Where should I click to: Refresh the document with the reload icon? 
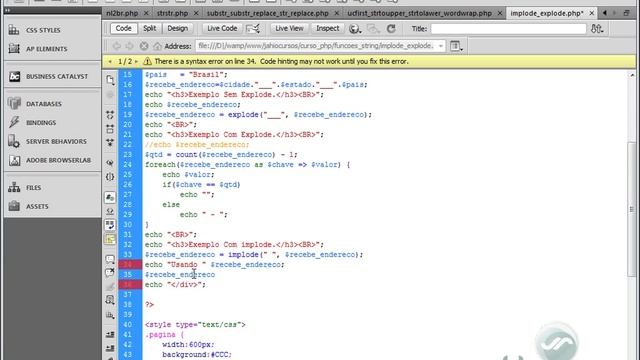pyautogui.click(x=391, y=29)
